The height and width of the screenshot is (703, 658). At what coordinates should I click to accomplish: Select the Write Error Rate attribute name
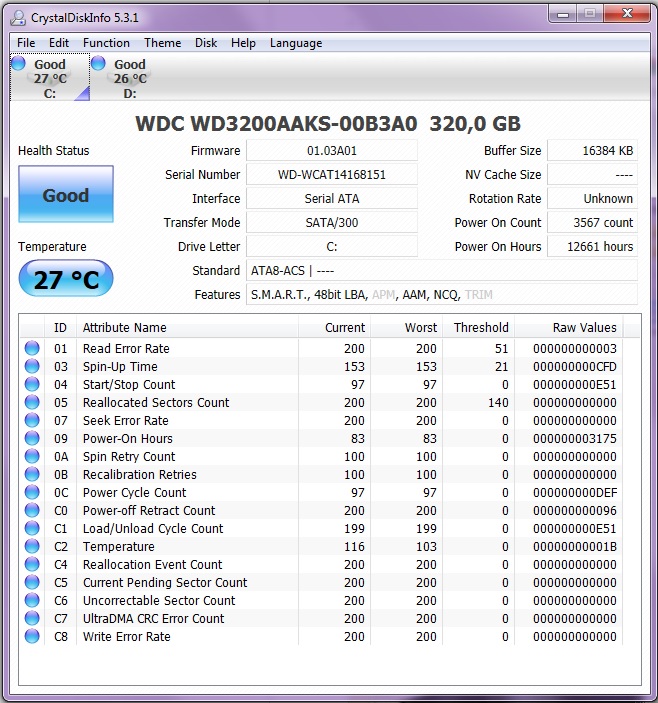pos(126,636)
